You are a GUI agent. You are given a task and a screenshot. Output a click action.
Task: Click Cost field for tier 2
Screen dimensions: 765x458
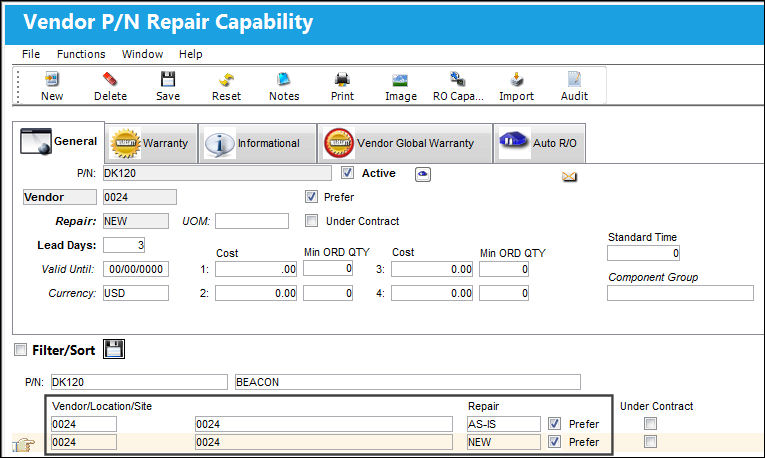(256, 293)
